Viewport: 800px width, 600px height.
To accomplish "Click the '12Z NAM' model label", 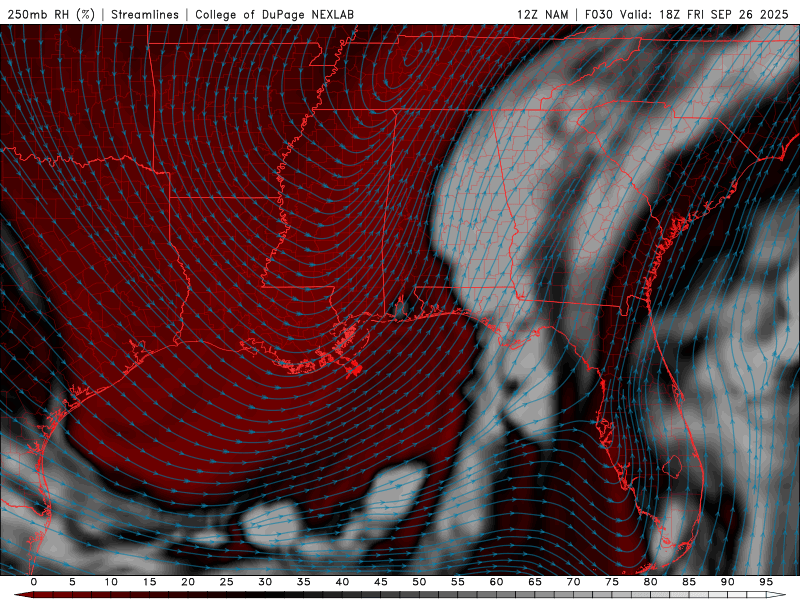I will click(542, 14).
